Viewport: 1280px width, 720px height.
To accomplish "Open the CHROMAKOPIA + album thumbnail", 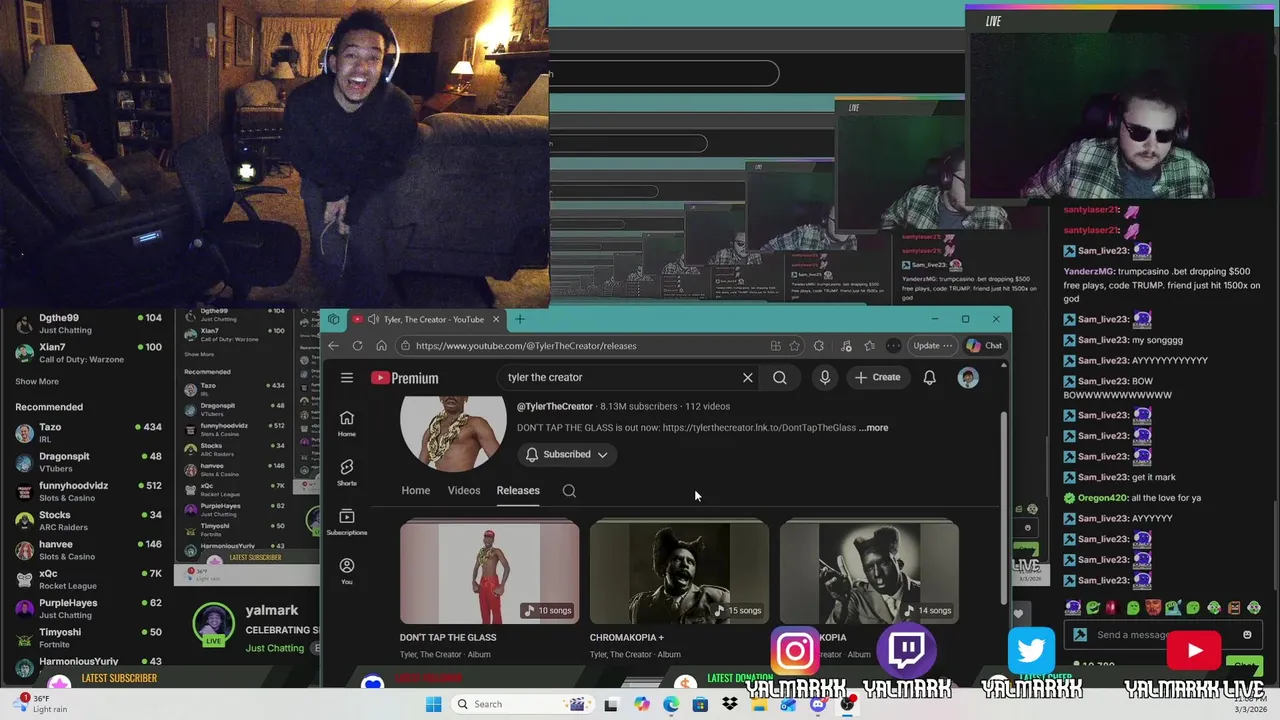I will click(679, 572).
